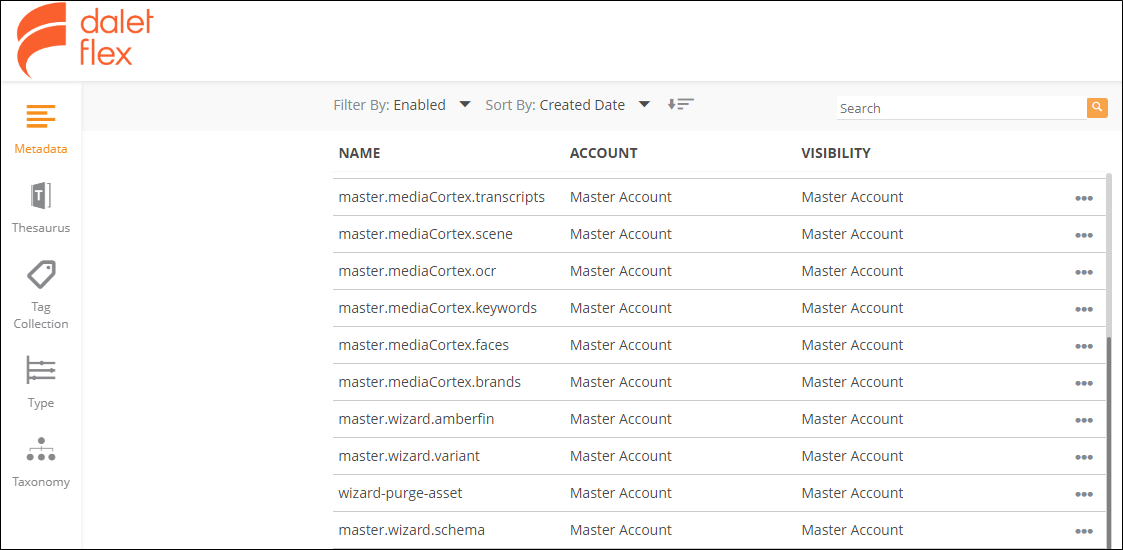This screenshot has height=550, width=1123.
Task: Click Visibility cell of master.mediaCortex.faces row
Action: click(x=852, y=345)
